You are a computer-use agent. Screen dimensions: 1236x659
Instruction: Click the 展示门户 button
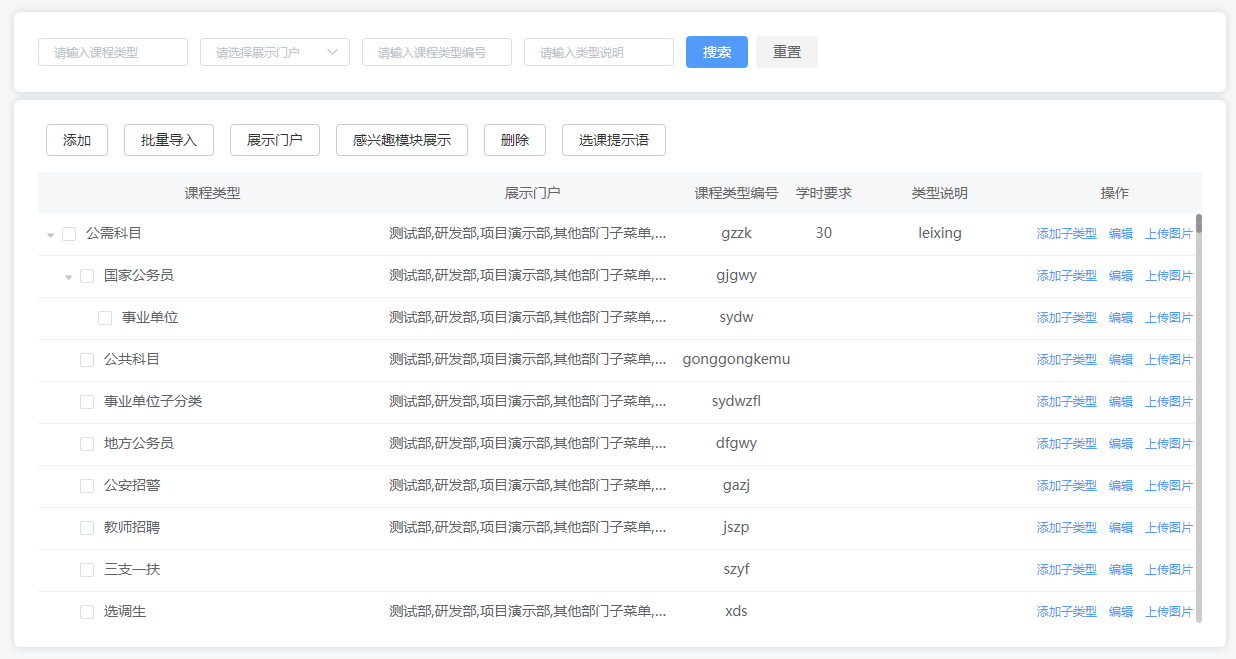click(x=275, y=140)
